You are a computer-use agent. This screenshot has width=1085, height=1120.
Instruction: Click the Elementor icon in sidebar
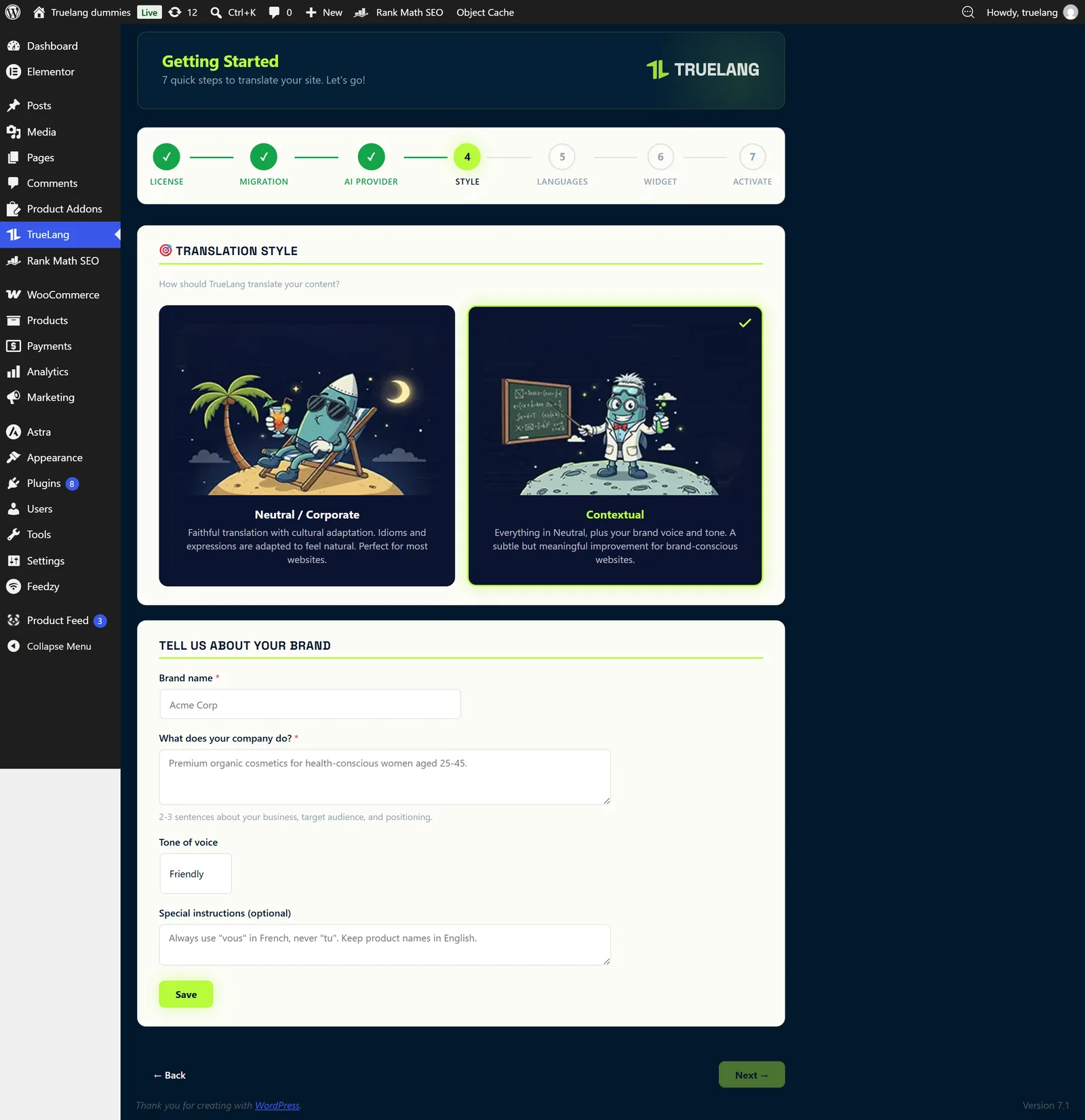(x=14, y=72)
